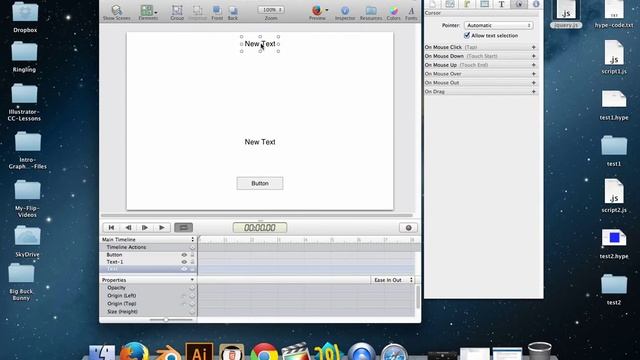Click the Group toolbar icon
This screenshot has height=360, width=640.
coord(177,12)
